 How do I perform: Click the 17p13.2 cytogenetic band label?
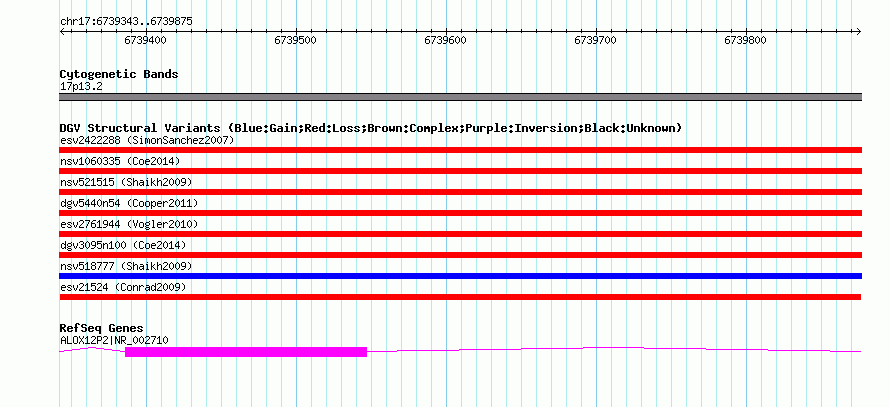point(81,87)
